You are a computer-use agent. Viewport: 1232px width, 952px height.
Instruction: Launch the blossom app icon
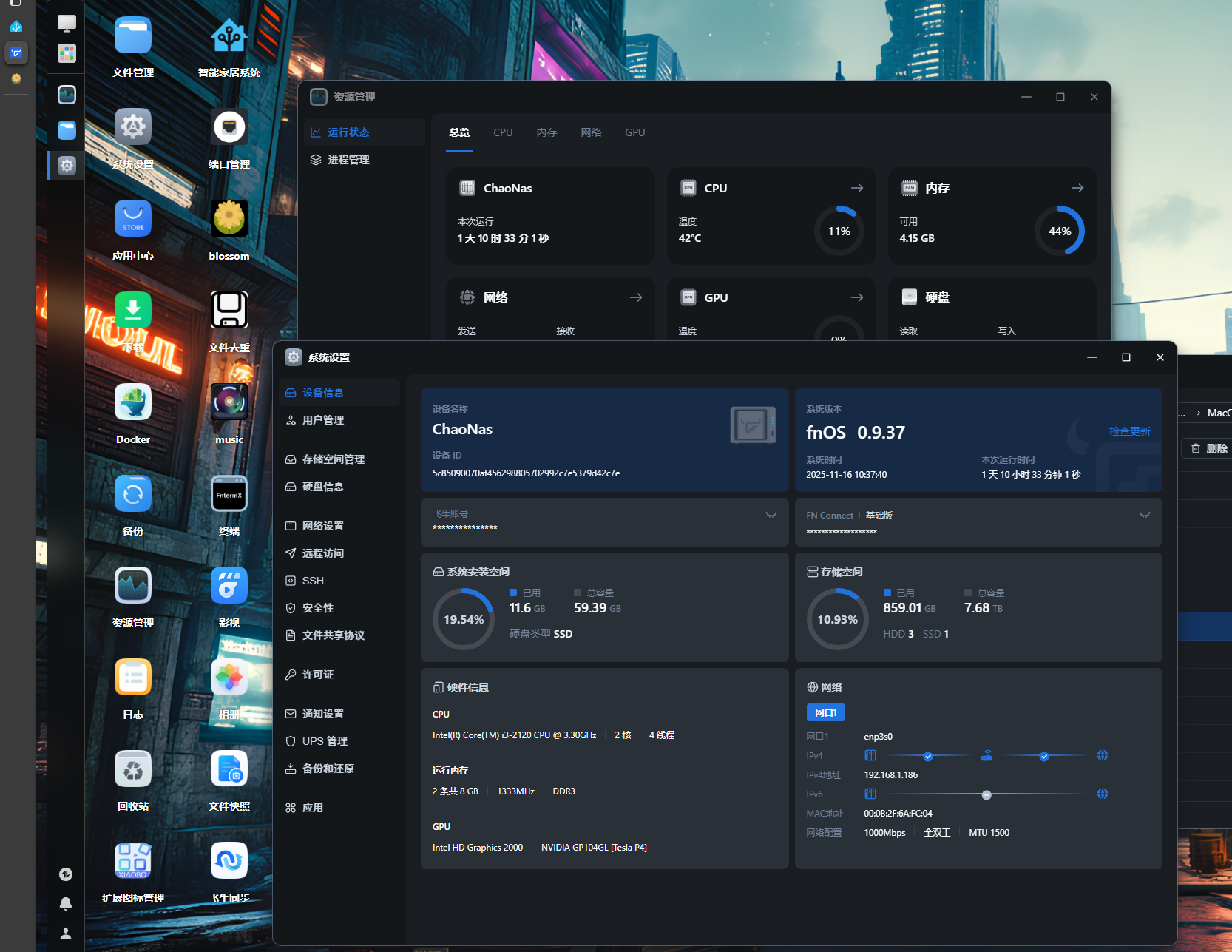(229, 220)
